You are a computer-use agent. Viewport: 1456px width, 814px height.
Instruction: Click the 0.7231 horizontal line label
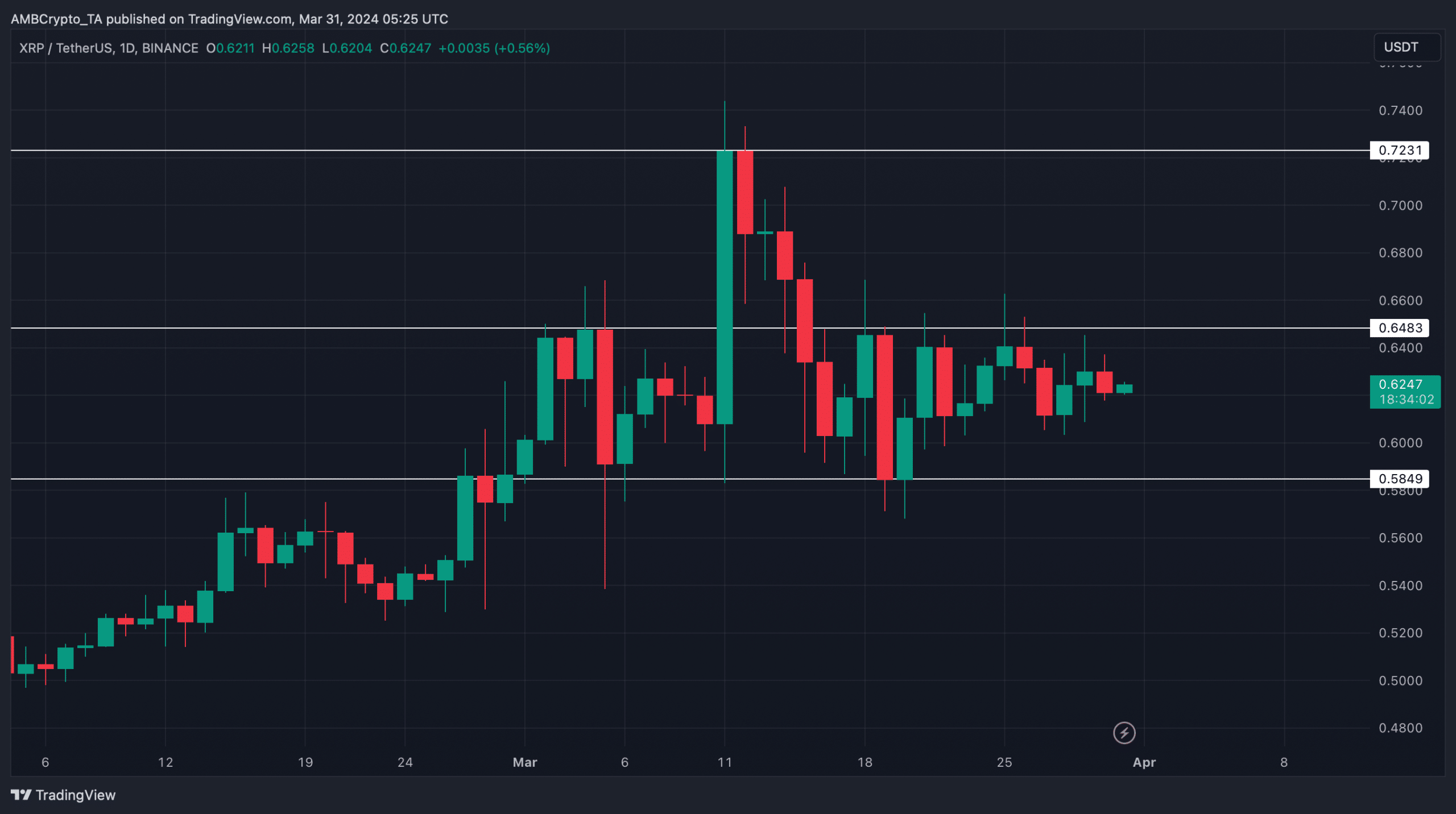pyautogui.click(x=1400, y=150)
